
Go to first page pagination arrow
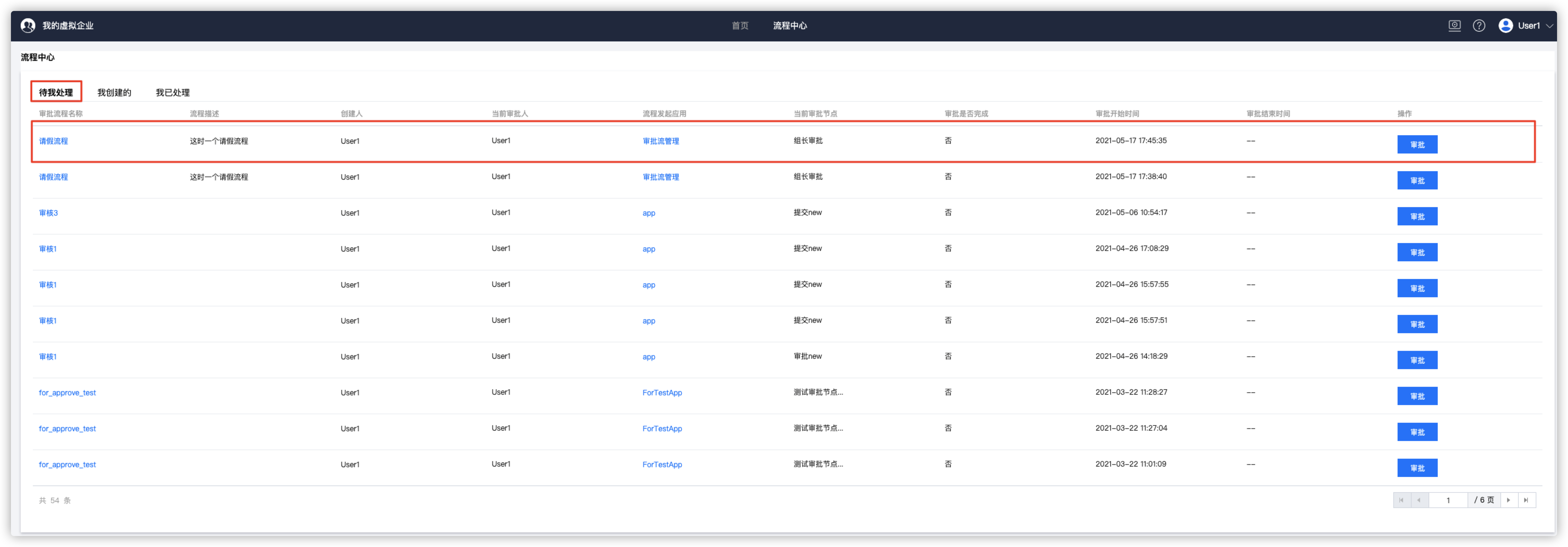coord(1402,500)
